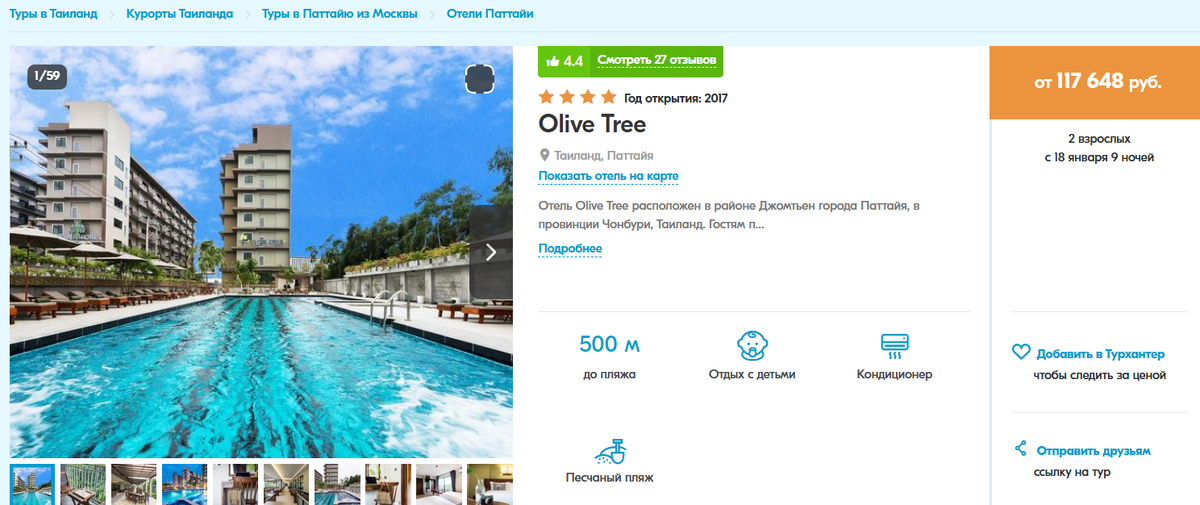Click the sandy beach icon above Песчаный пляж
Viewport: 1200px width, 505px height.
pos(610,451)
